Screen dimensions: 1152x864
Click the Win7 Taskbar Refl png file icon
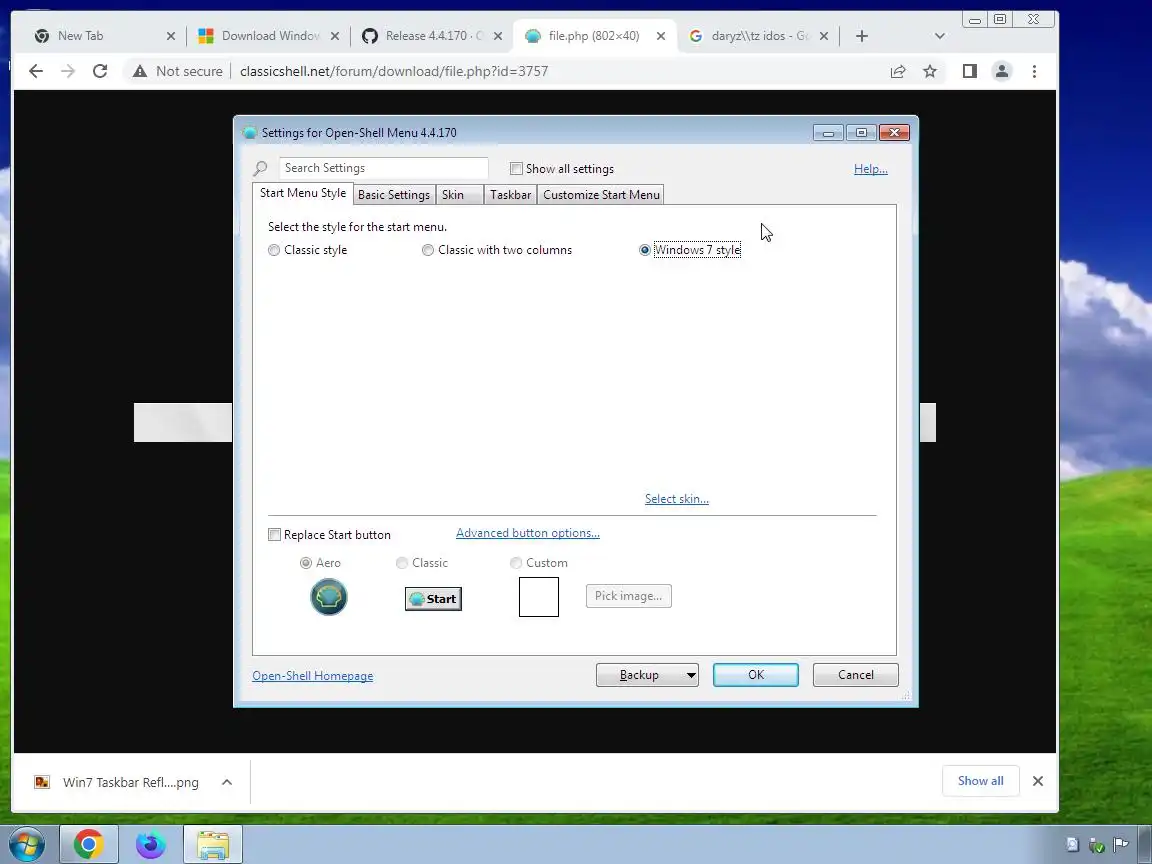tap(42, 782)
